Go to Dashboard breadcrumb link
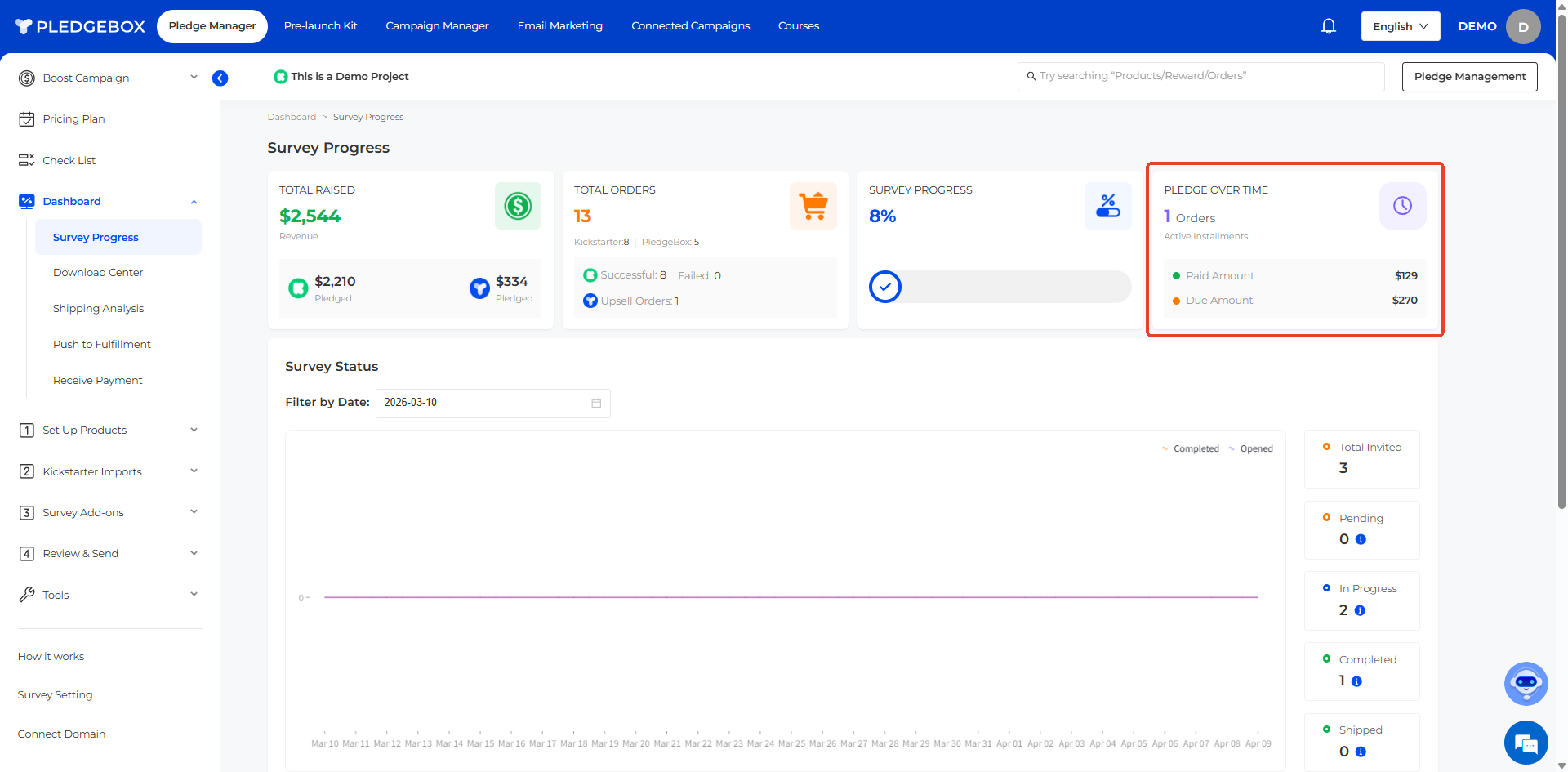This screenshot has height=772, width=1568. coord(292,117)
